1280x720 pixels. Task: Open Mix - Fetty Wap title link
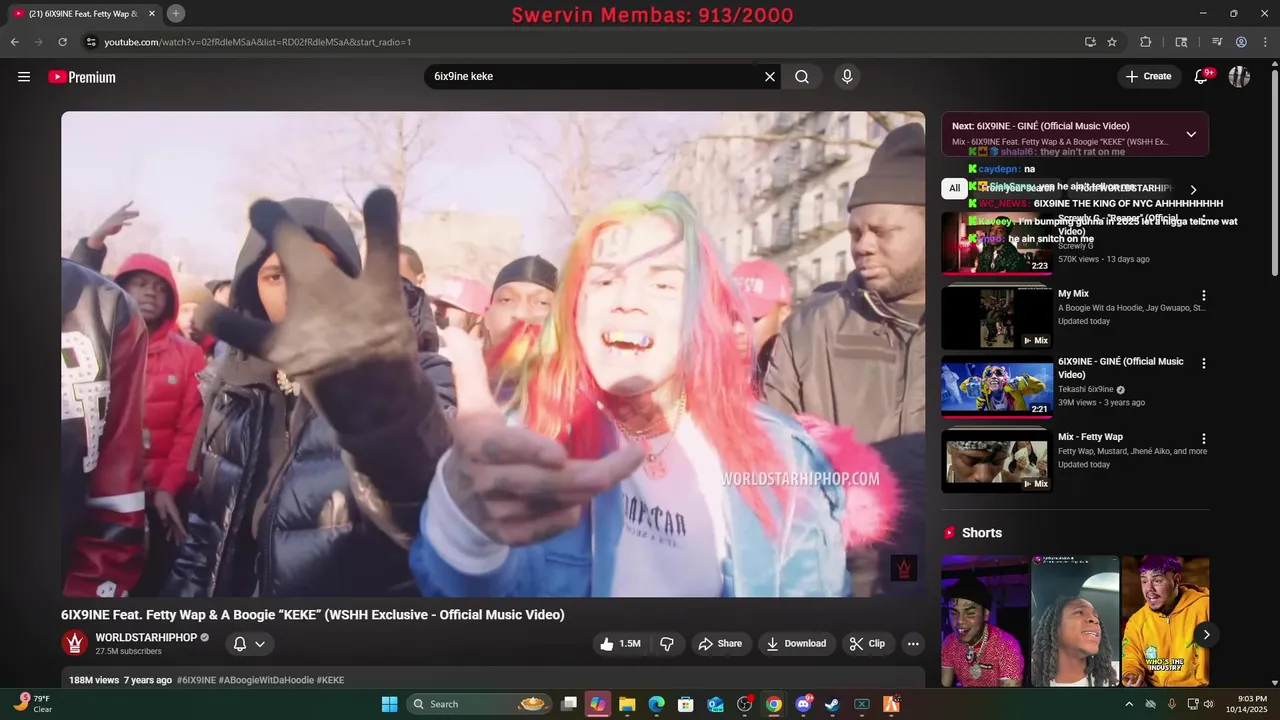[x=1090, y=437]
